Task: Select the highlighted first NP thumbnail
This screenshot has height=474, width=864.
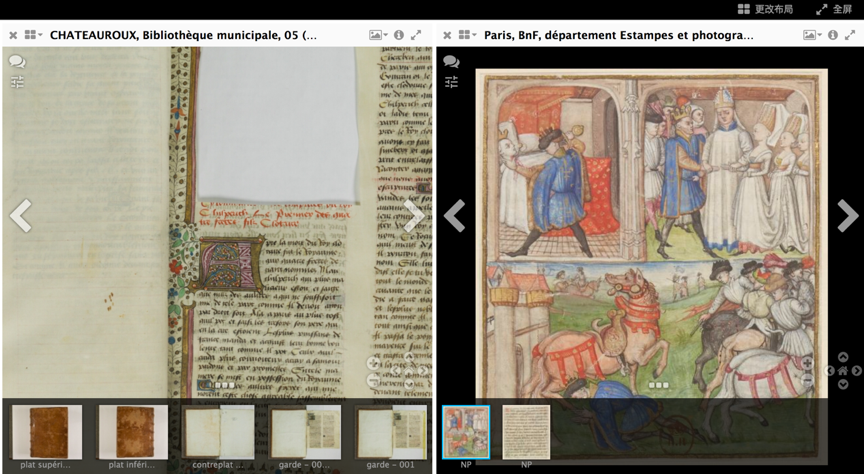Action: tap(466, 432)
